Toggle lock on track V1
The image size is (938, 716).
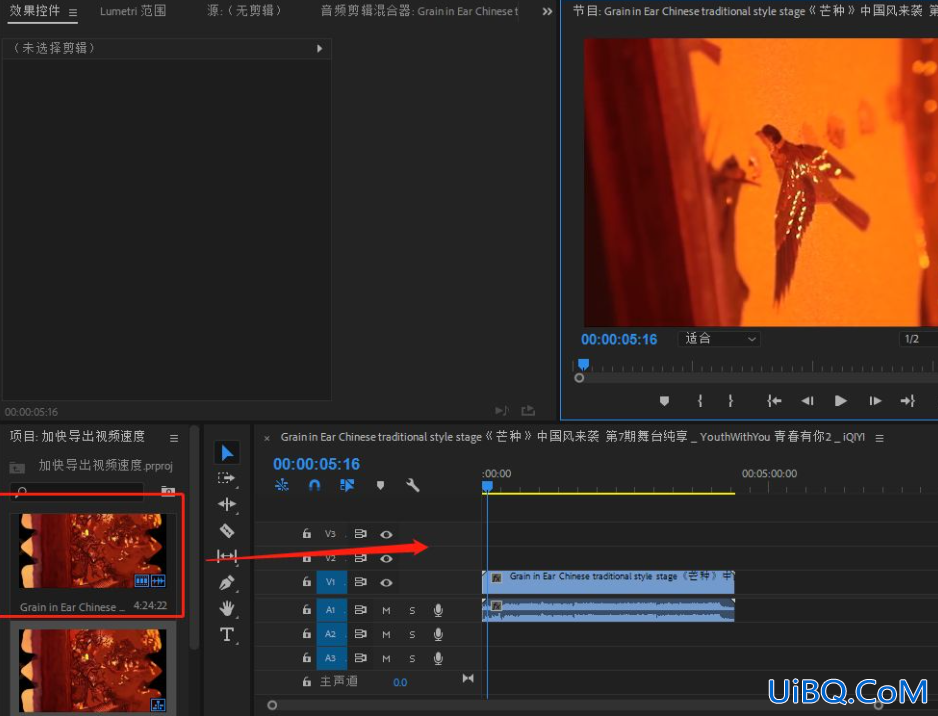(x=307, y=581)
